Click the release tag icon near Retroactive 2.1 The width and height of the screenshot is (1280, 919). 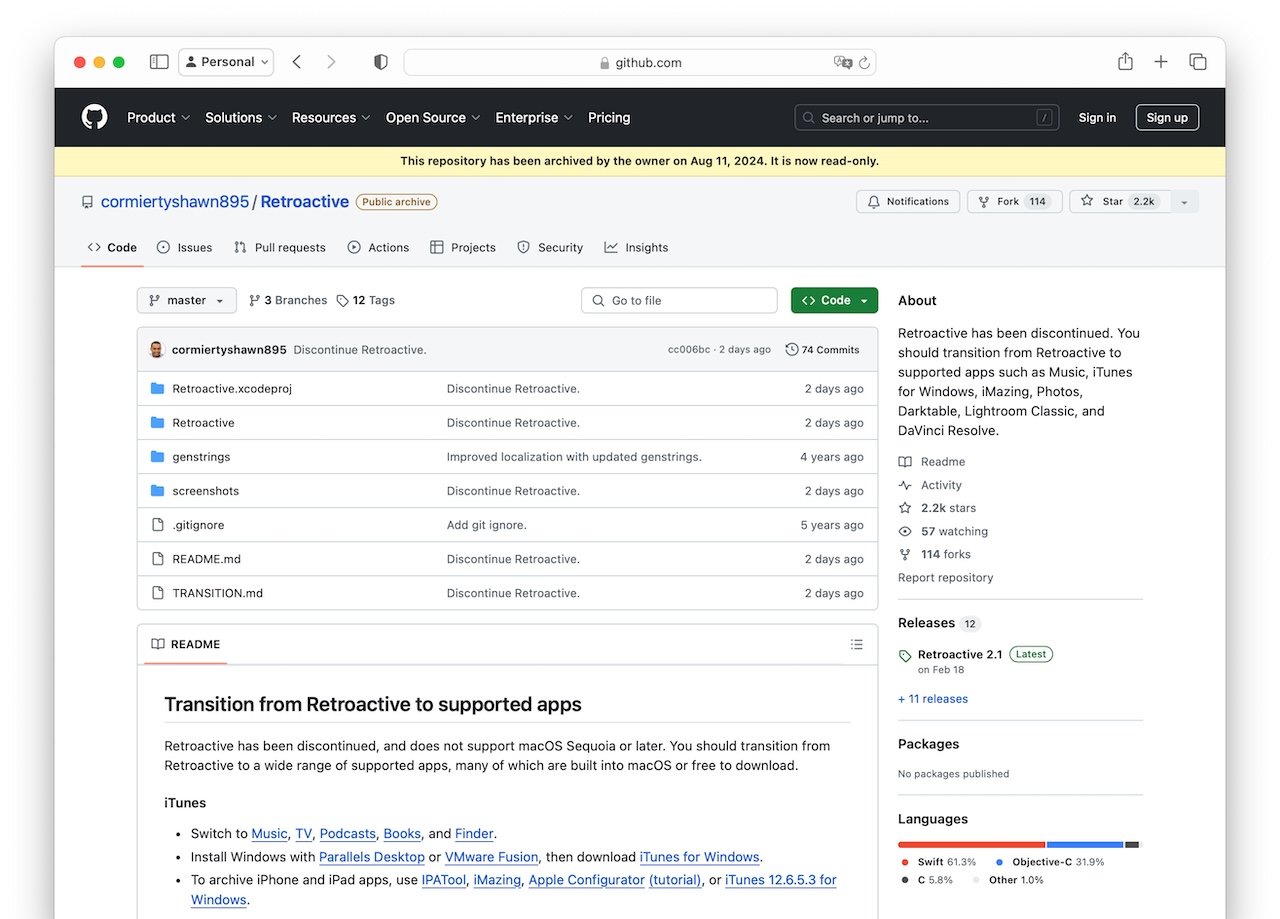[905, 655]
